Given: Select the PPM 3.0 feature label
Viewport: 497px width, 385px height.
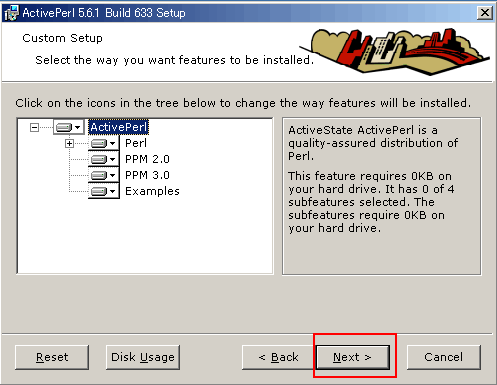Looking at the screenshot, I should pos(147,175).
